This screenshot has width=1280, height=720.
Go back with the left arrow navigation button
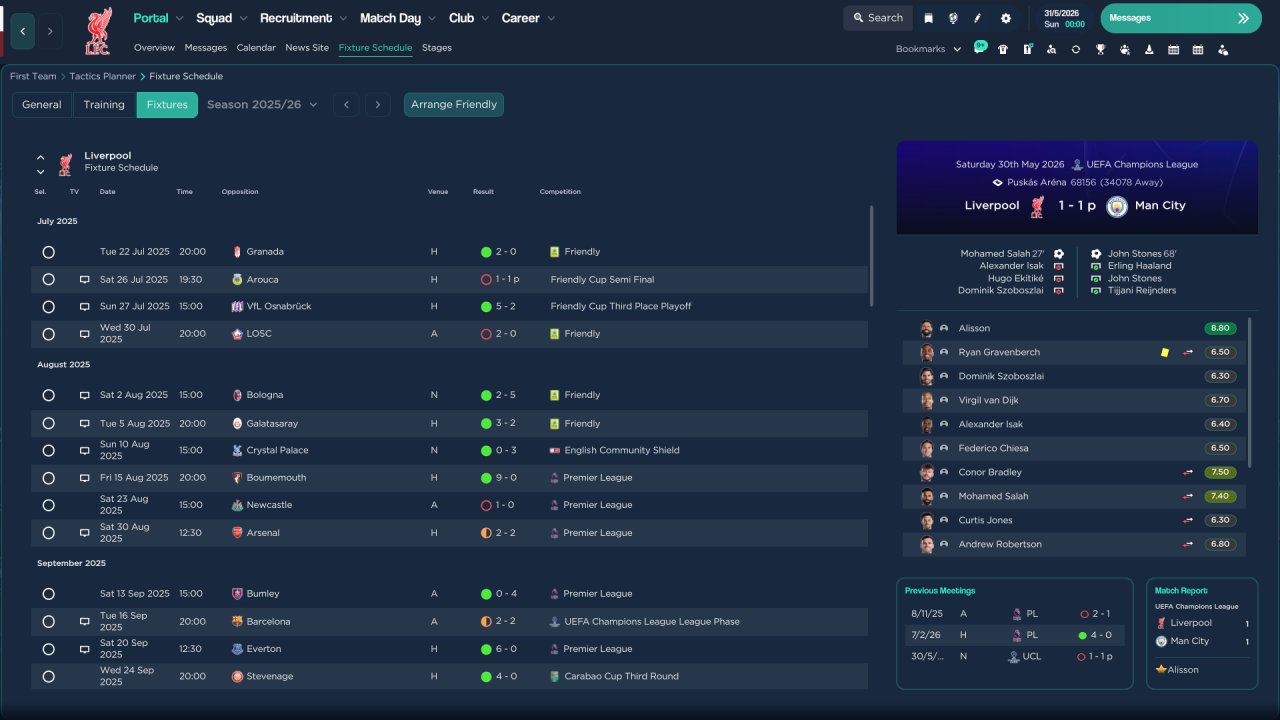pos(23,31)
